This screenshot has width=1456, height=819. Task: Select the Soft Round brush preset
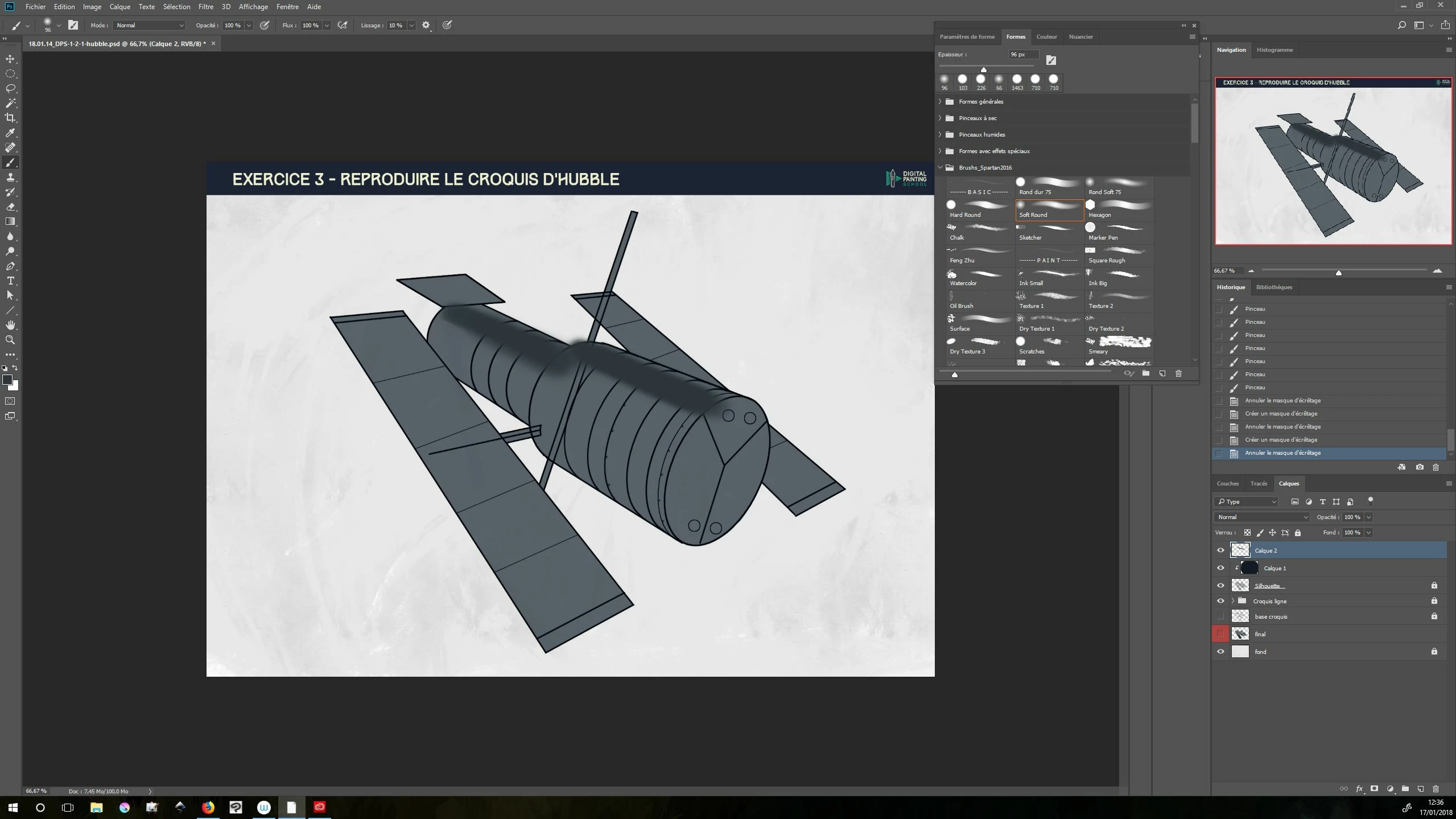click(x=1049, y=209)
